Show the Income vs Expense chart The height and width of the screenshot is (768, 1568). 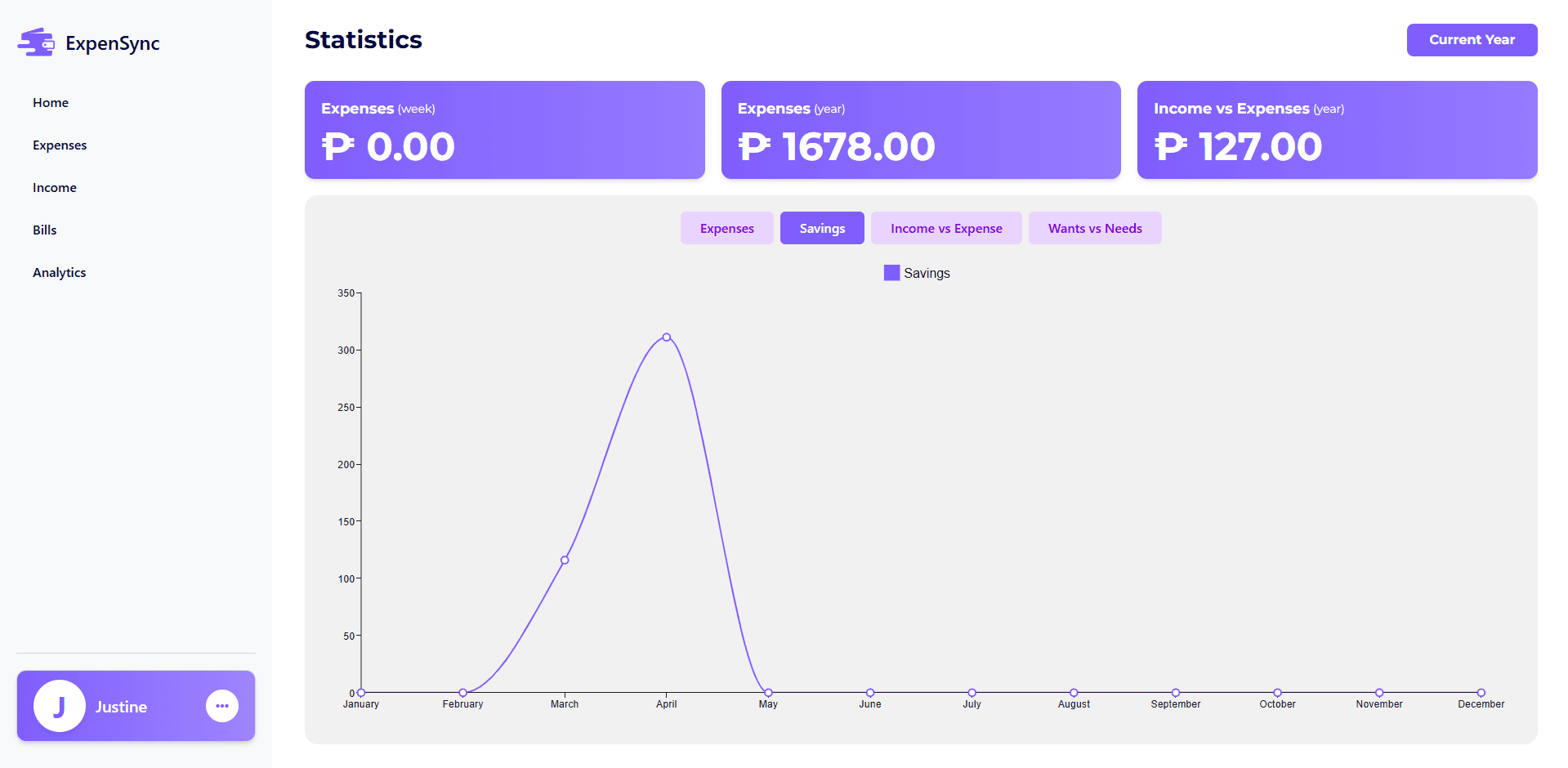(946, 229)
